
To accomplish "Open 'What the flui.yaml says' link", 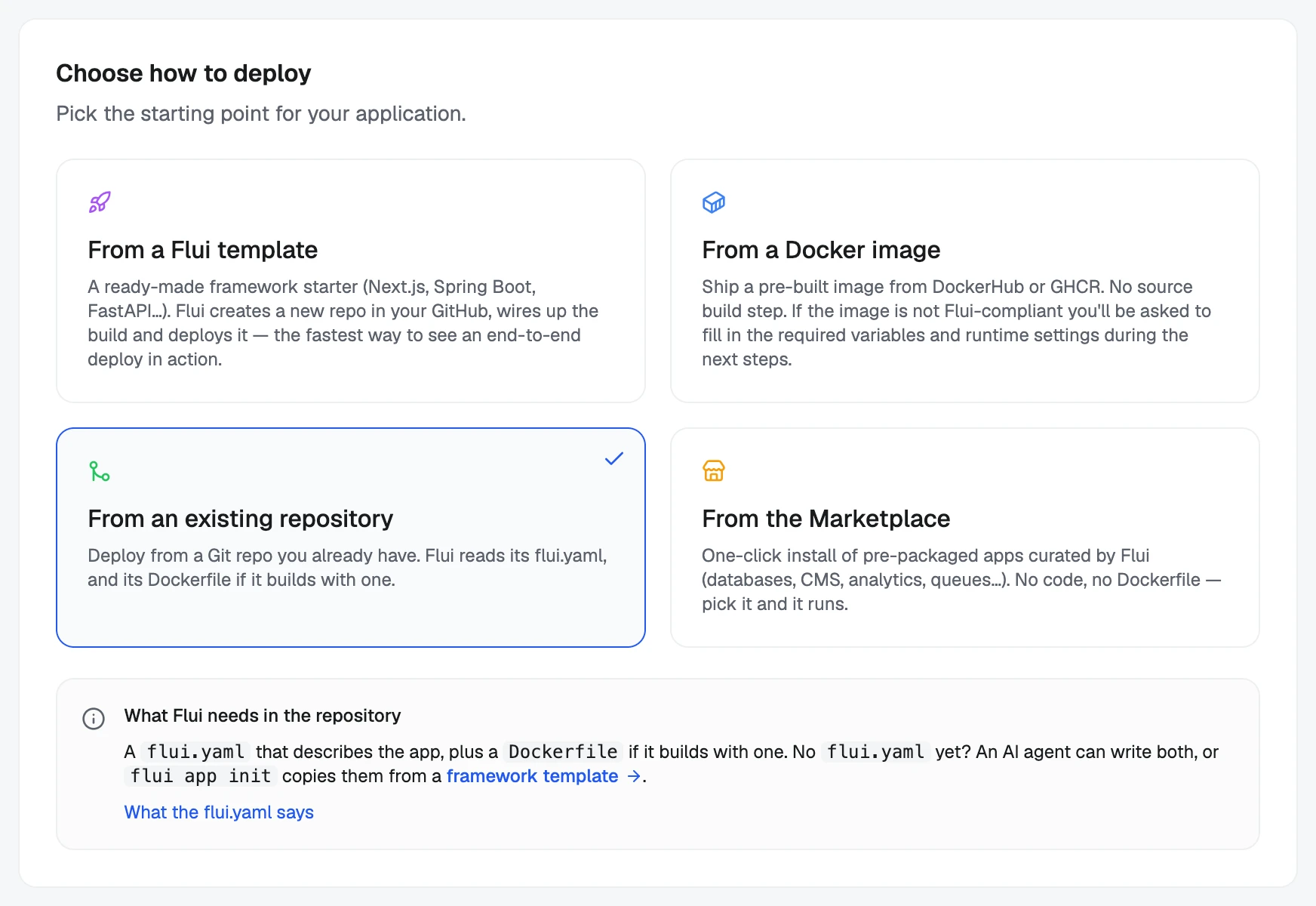I will [219, 812].
